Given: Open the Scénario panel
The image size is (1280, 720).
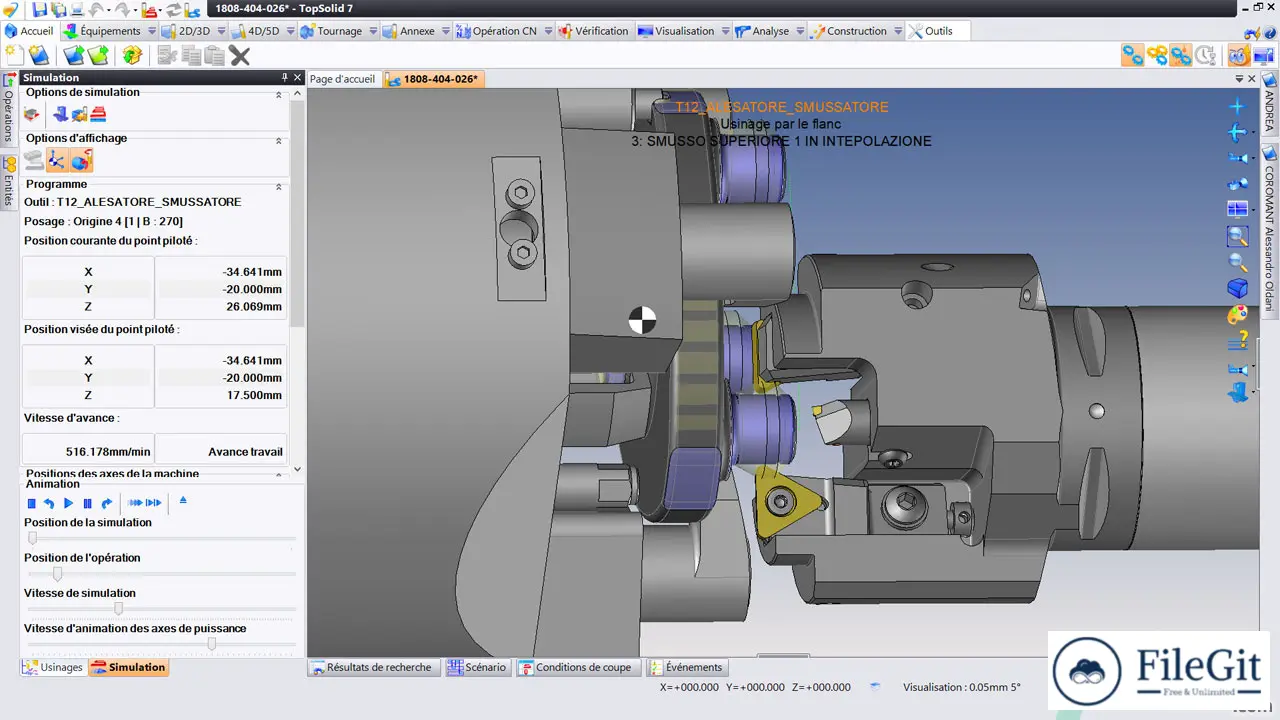Looking at the screenshot, I should pos(477,667).
